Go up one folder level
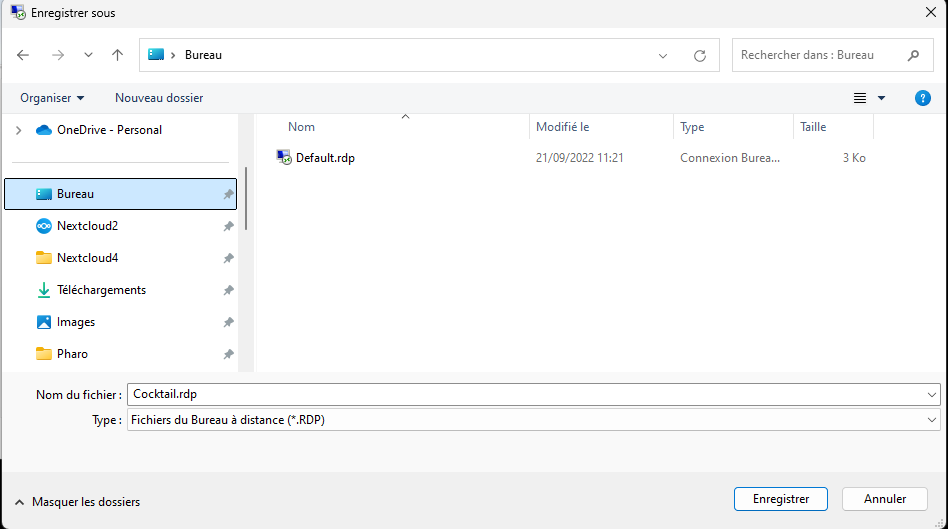Image resolution: width=948 pixels, height=529 pixels. click(118, 55)
